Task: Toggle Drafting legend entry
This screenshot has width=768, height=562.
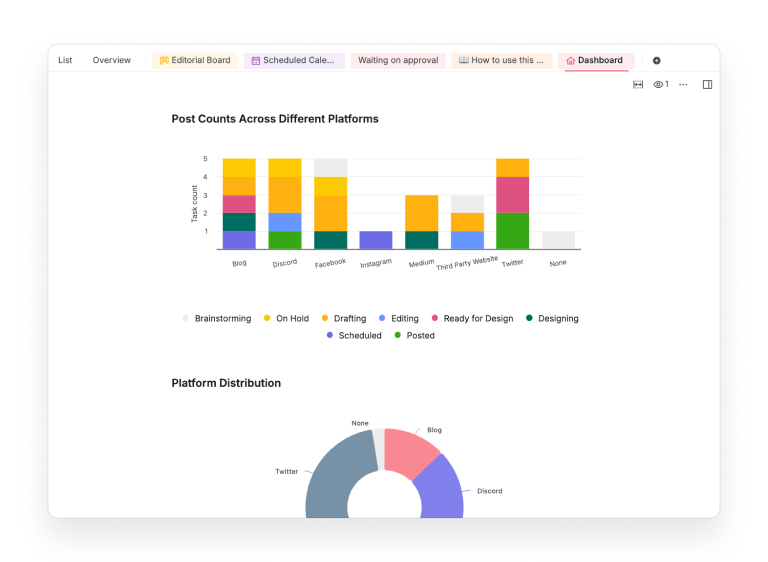Action: click(x=344, y=318)
